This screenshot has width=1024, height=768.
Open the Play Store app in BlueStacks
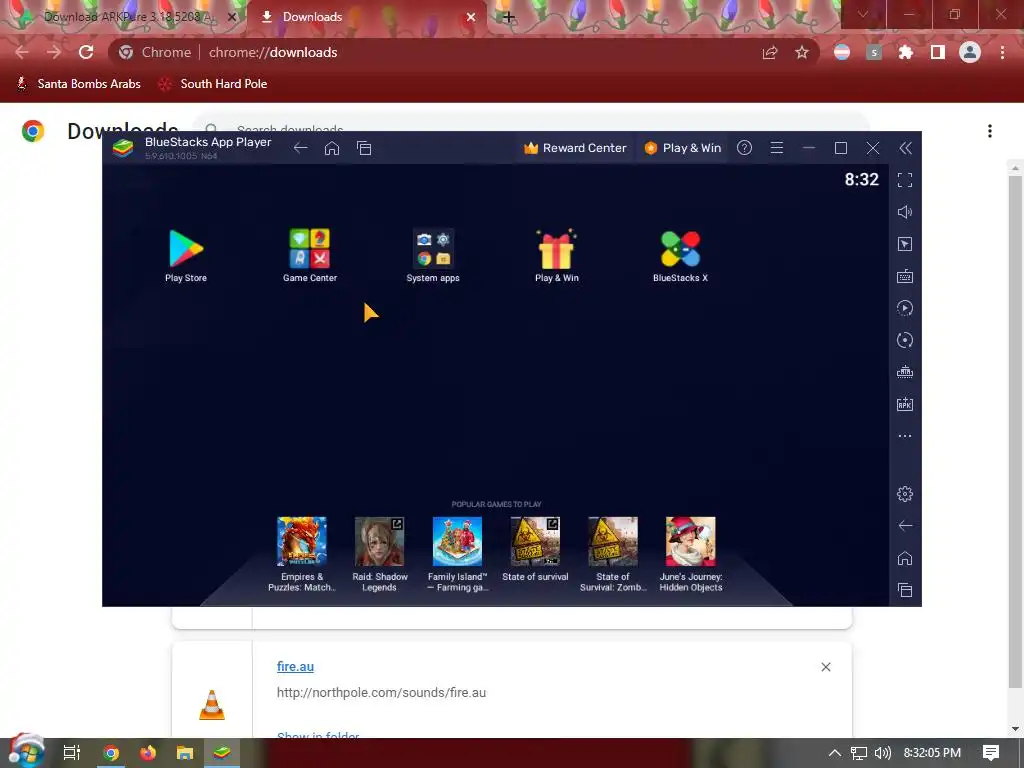coord(186,249)
